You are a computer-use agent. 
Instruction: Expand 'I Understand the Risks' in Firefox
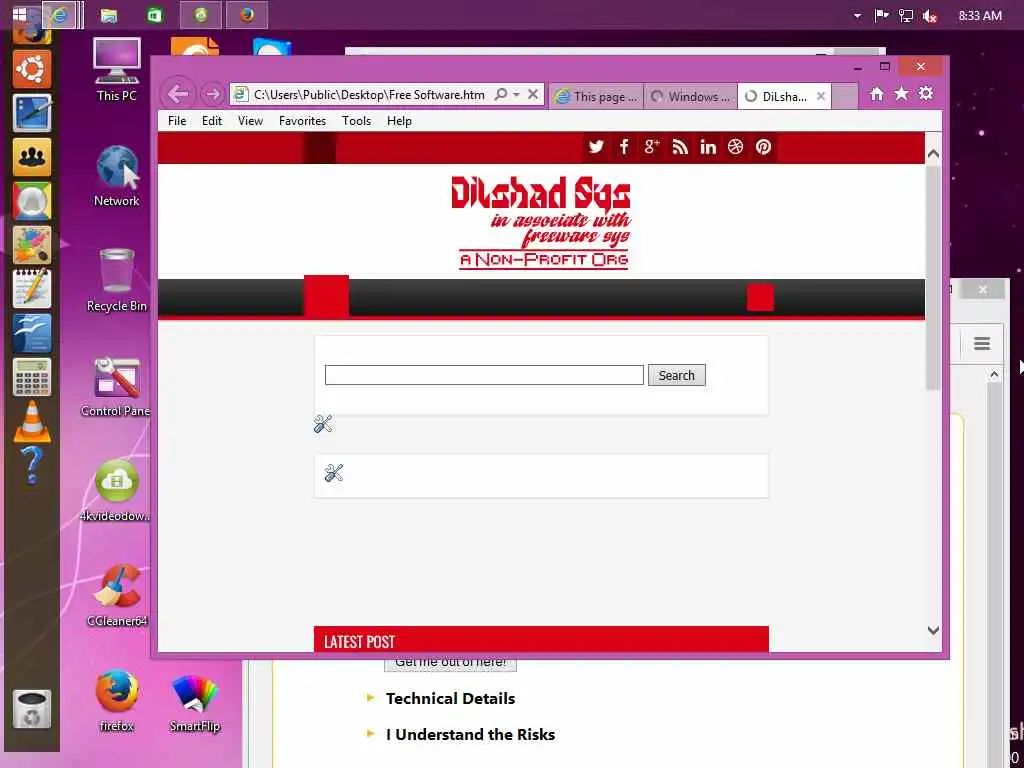tap(470, 735)
